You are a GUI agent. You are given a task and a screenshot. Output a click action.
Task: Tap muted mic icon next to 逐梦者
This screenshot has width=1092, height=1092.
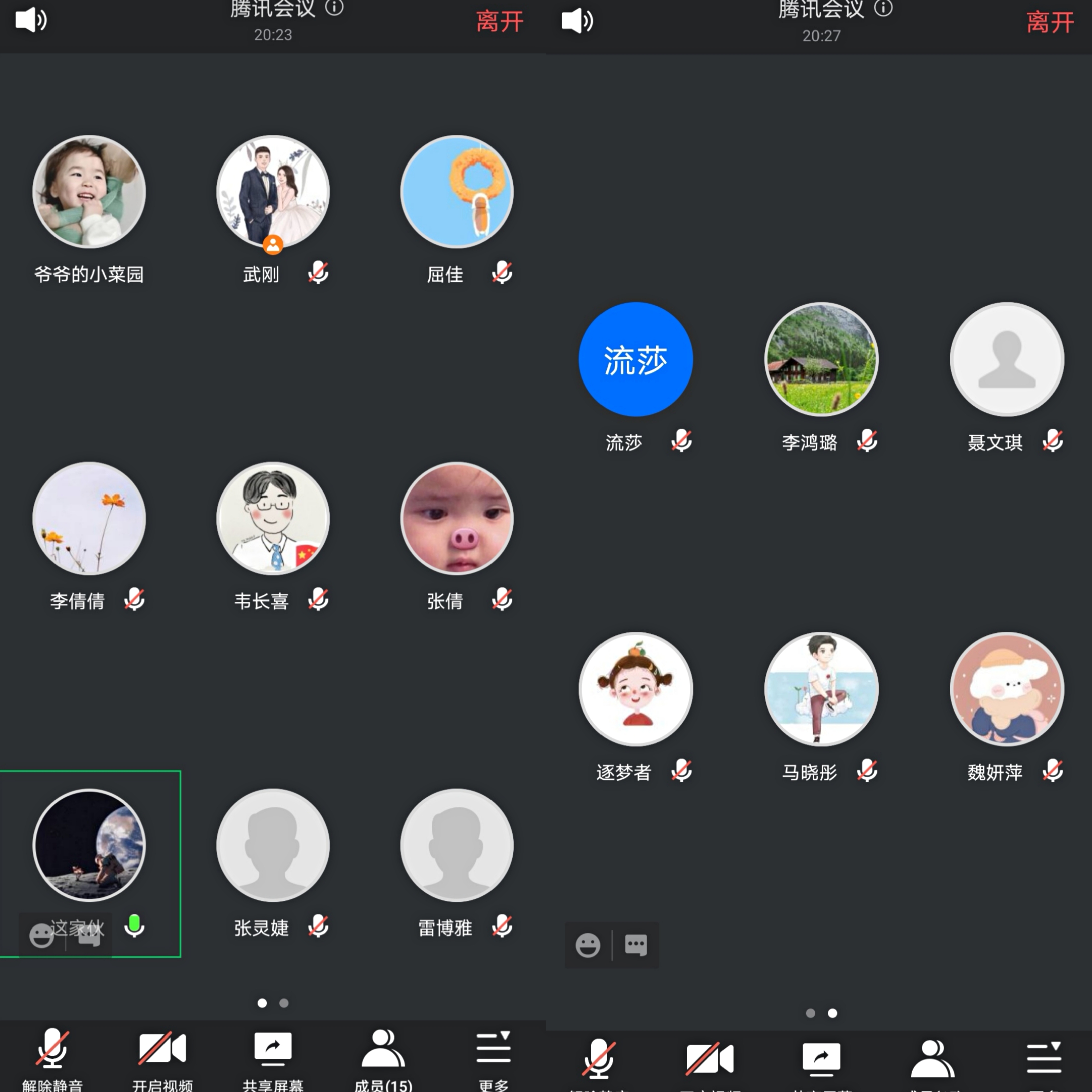point(682,770)
